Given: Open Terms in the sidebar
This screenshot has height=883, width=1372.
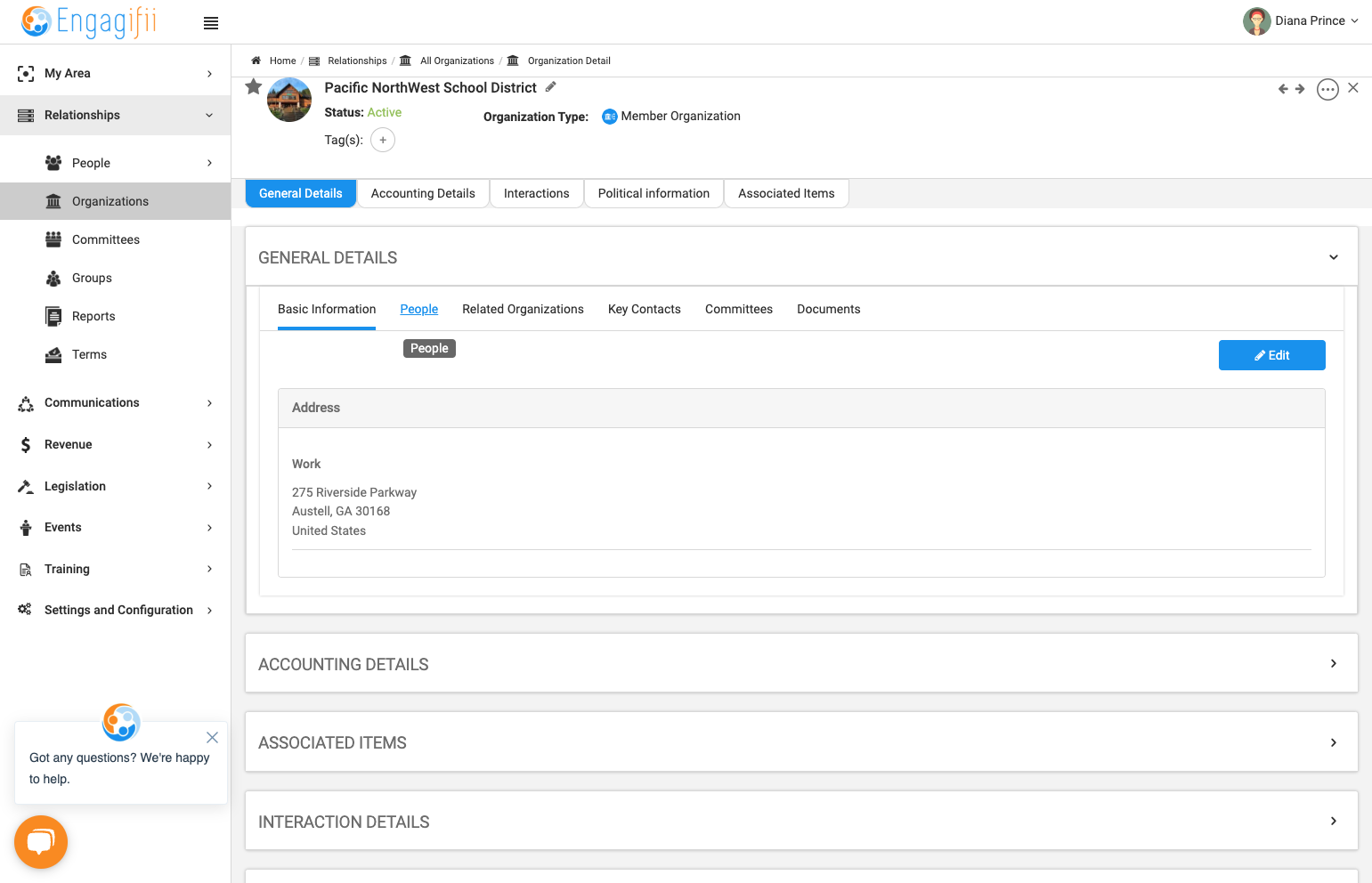Looking at the screenshot, I should [116, 354].
